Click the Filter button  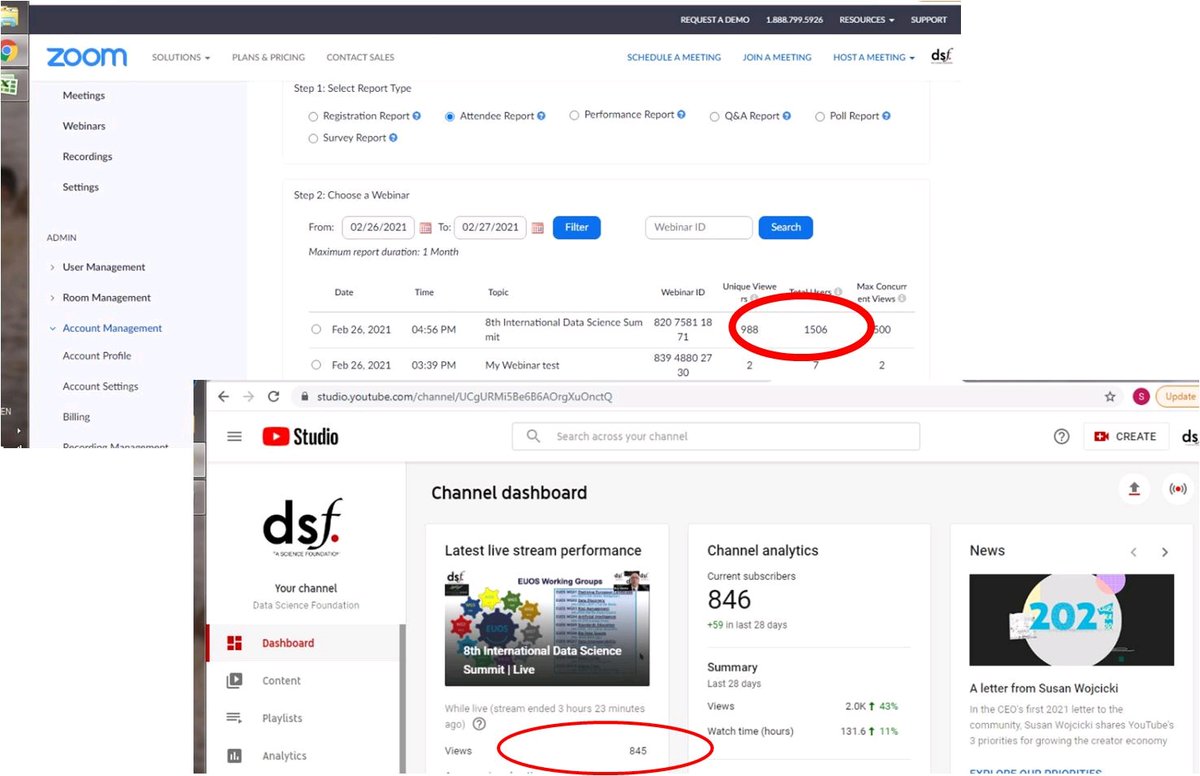pos(577,227)
